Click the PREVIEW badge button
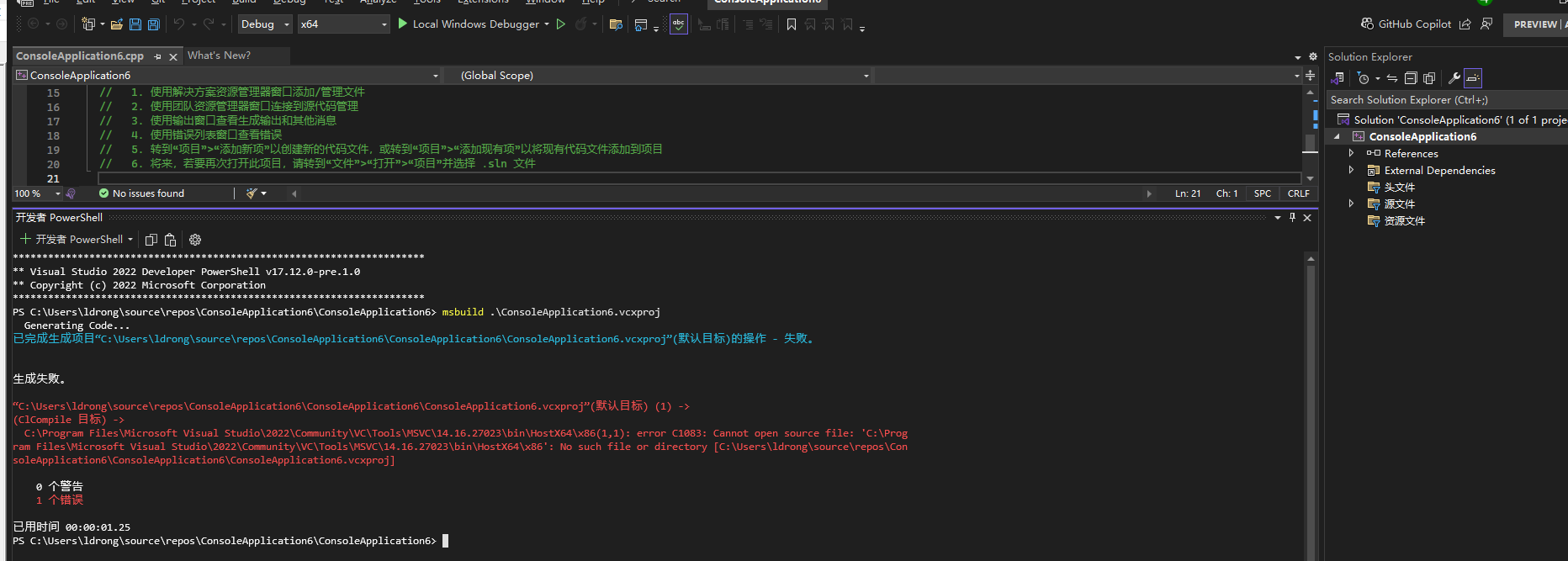Image resolution: width=1568 pixels, height=561 pixels. (x=1535, y=24)
